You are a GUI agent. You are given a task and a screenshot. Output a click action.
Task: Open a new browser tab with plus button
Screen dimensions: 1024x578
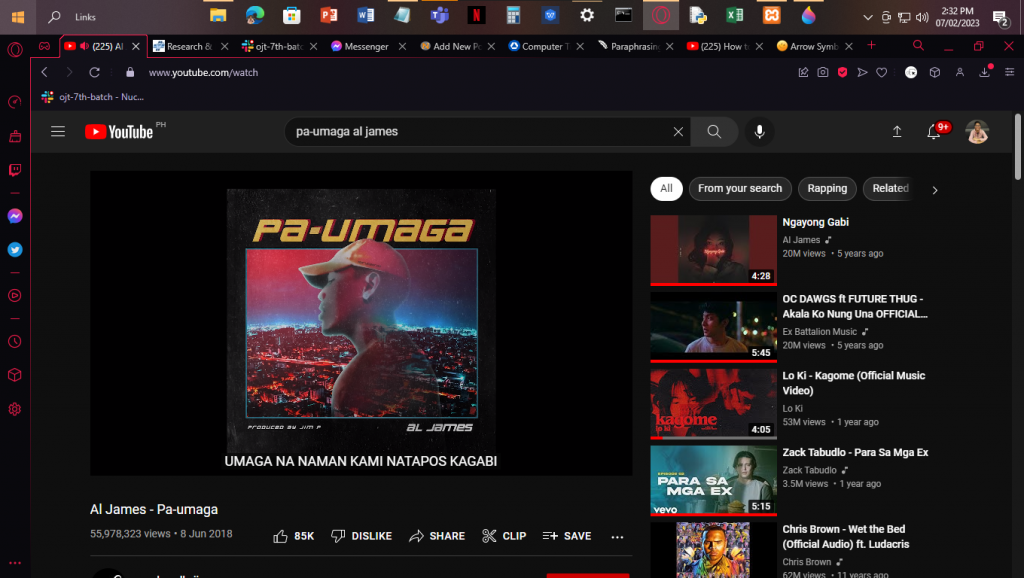click(x=871, y=46)
